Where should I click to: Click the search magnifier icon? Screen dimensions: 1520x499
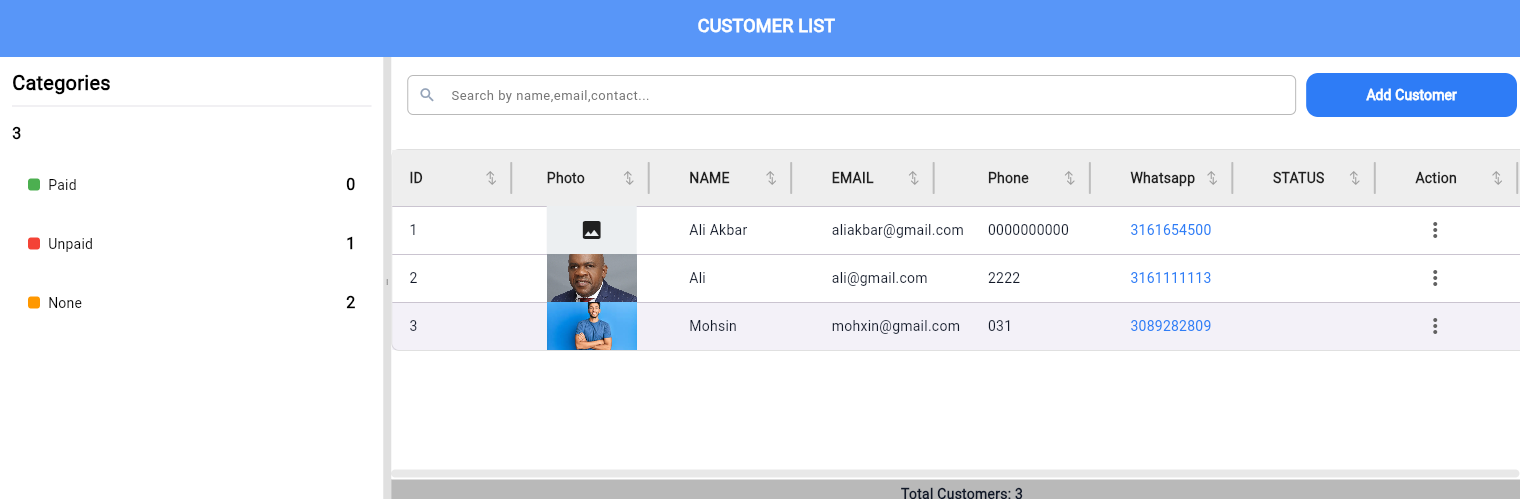click(x=427, y=95)
